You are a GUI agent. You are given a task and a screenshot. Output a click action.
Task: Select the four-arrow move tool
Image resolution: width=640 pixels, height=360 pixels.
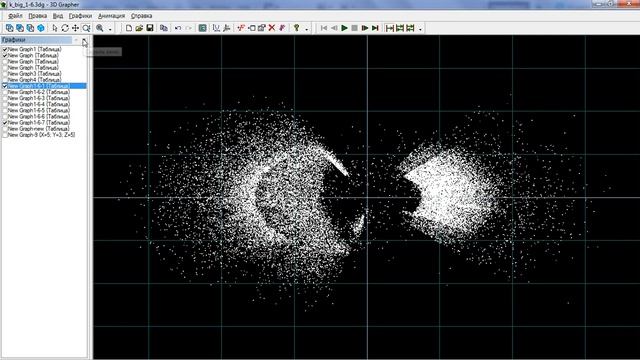76,28
